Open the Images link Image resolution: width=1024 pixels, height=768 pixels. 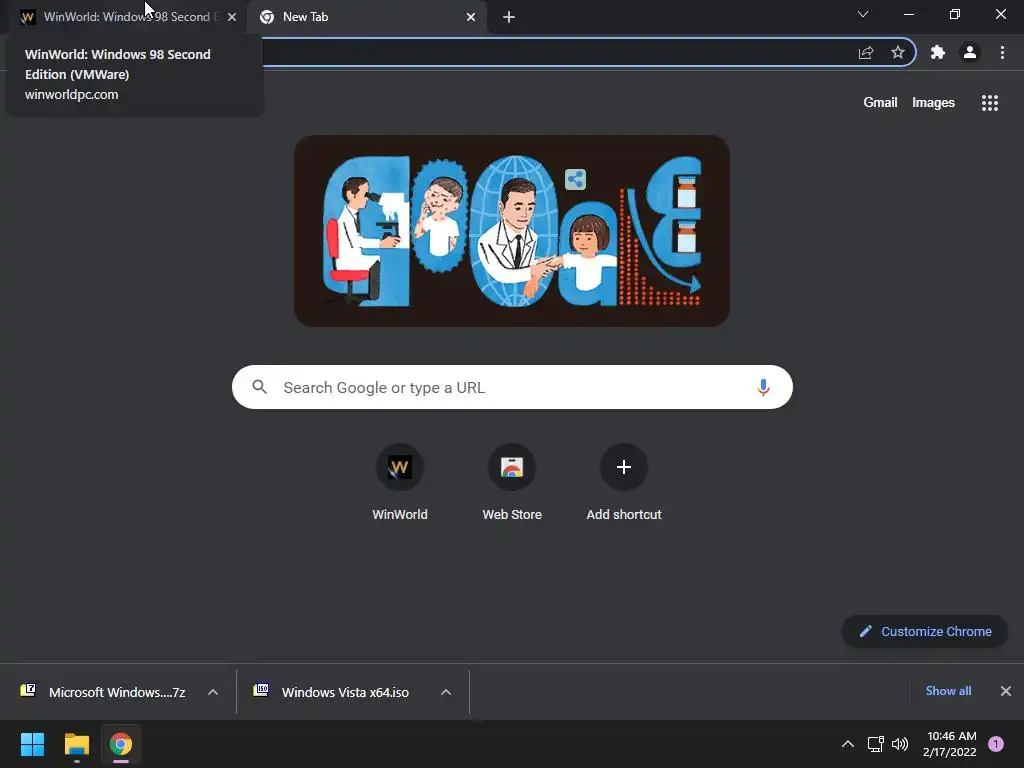point(933,103)
